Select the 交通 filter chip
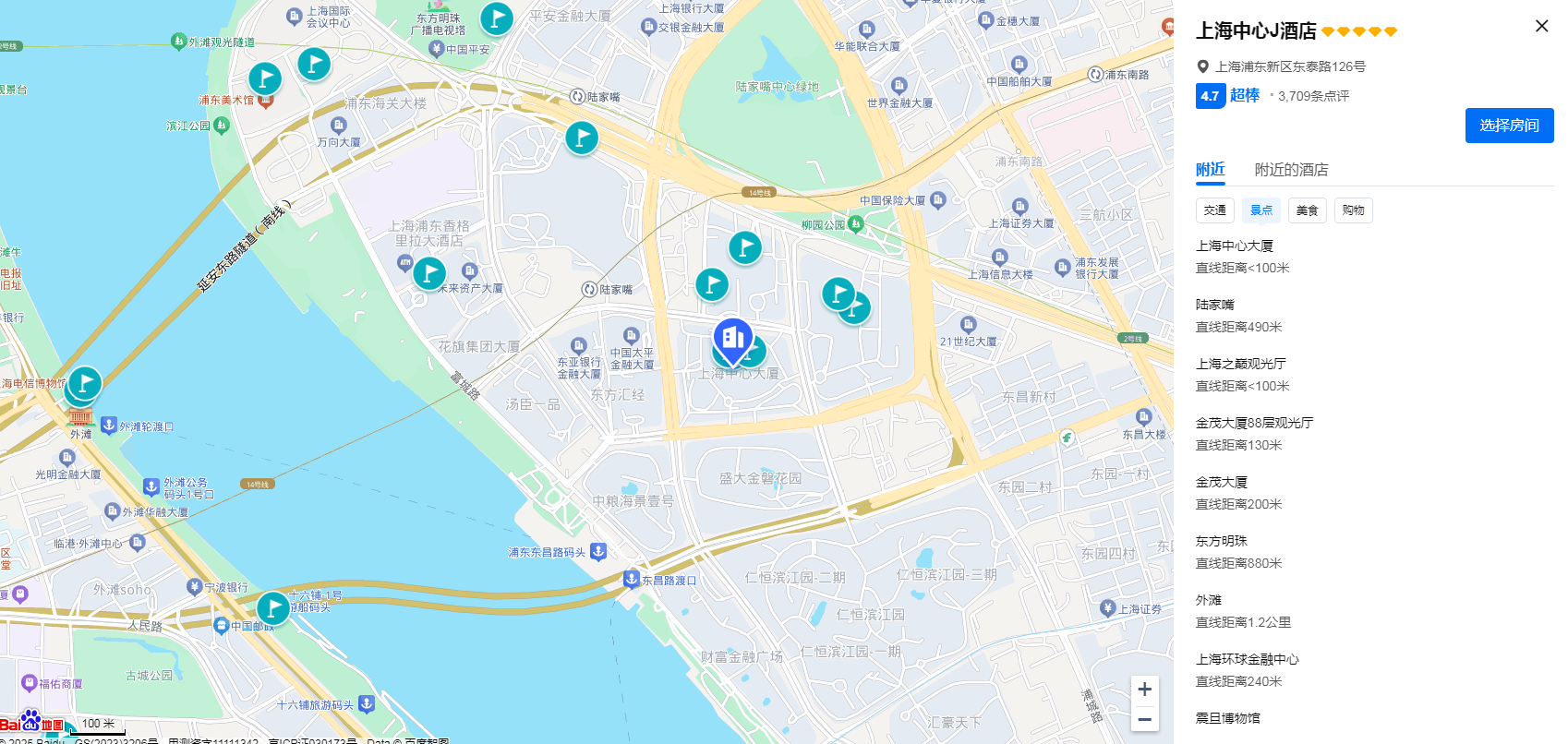 point(1215,210)
